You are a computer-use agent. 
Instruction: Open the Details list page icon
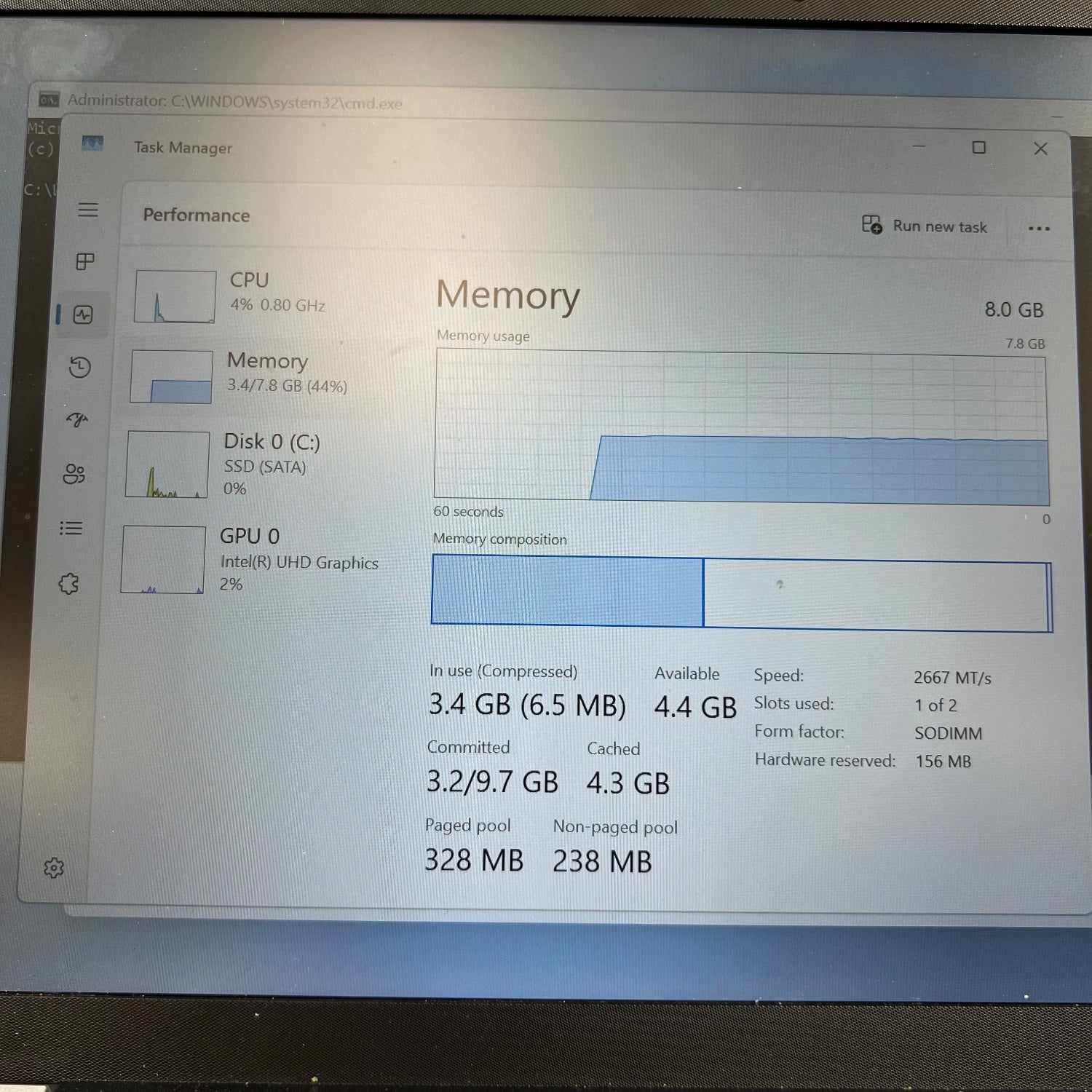pyautogui.click(x=71, y=529)
